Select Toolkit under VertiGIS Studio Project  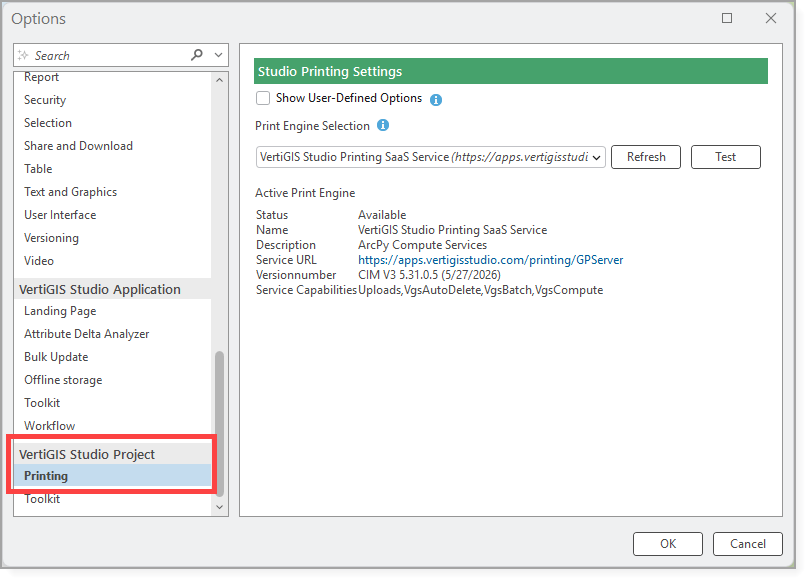(42, 499)
